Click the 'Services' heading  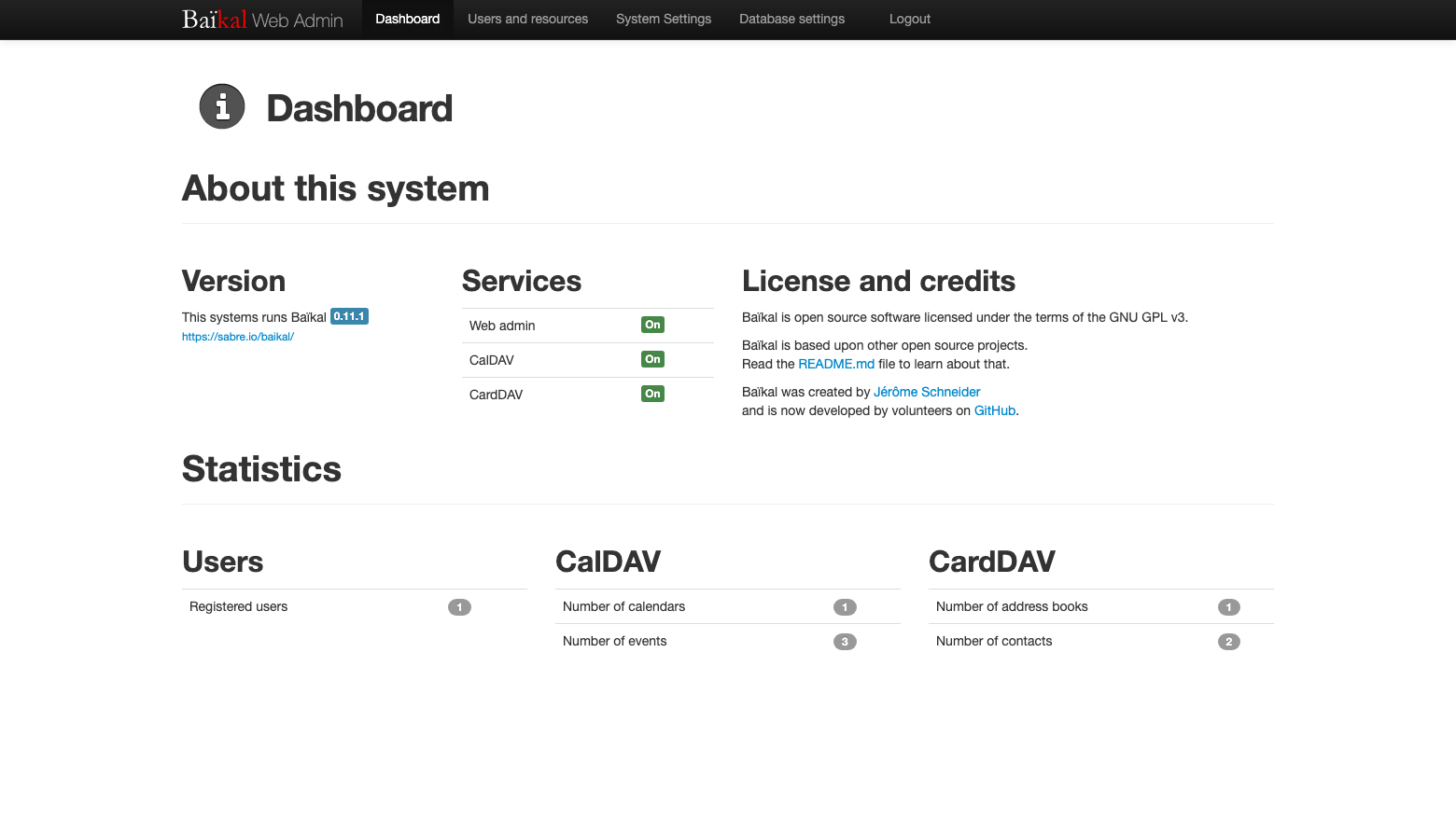(522, 281)
